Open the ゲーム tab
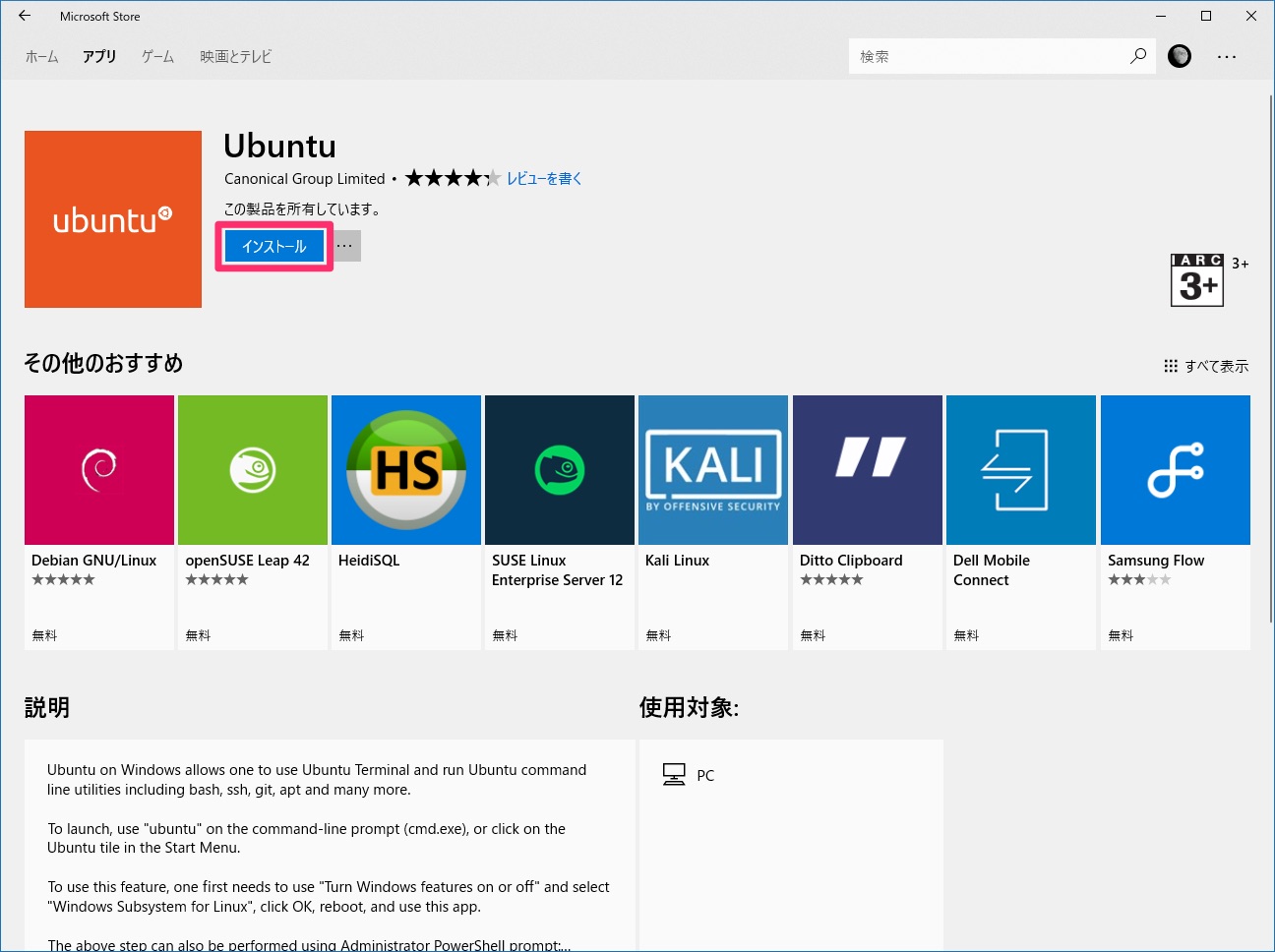Image resolution: width=1275 pixels, height=952 pixels. pos(157,57)
